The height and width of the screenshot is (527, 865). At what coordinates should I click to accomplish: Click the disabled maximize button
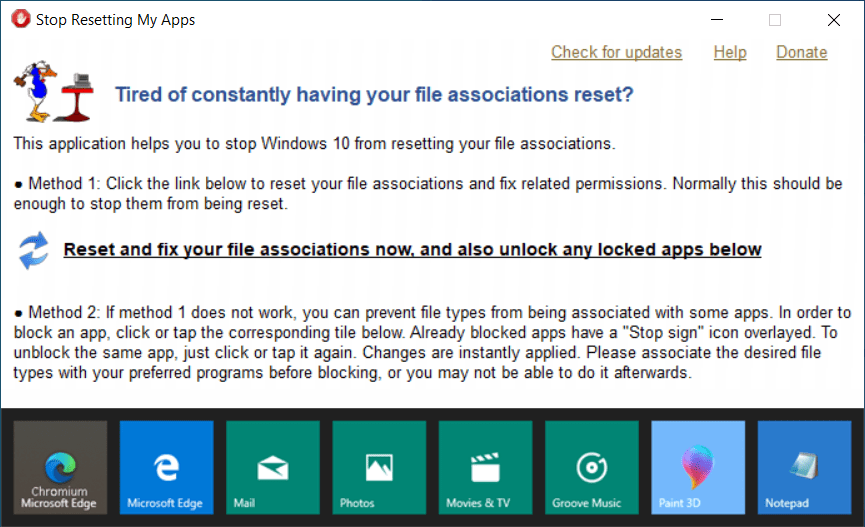(x=775, y=20)
